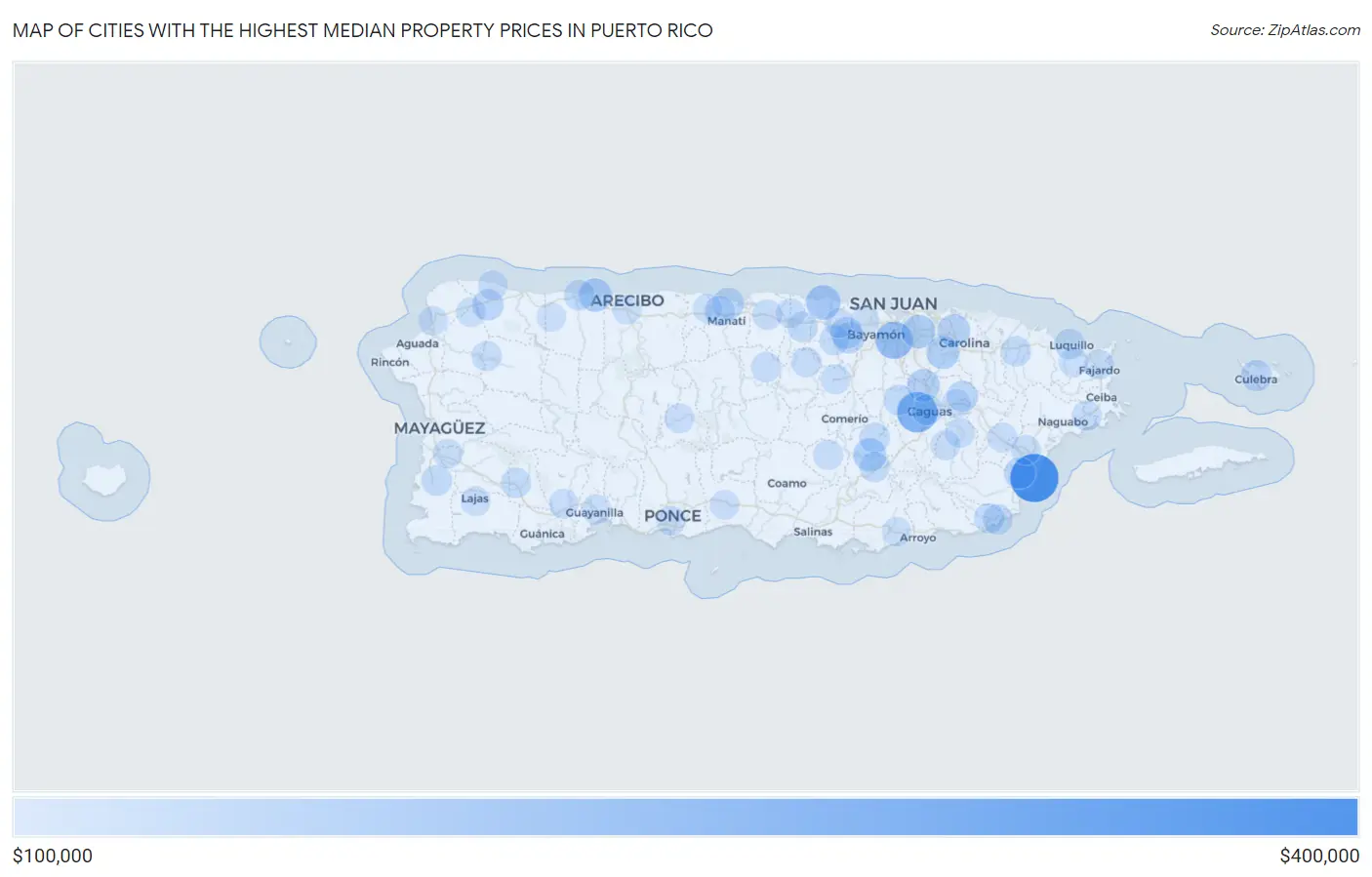This screenshot has height=877, width=1372.
Task: Open the Source: ZipAtlas.com credit
Action: [x=1285, y=30]
